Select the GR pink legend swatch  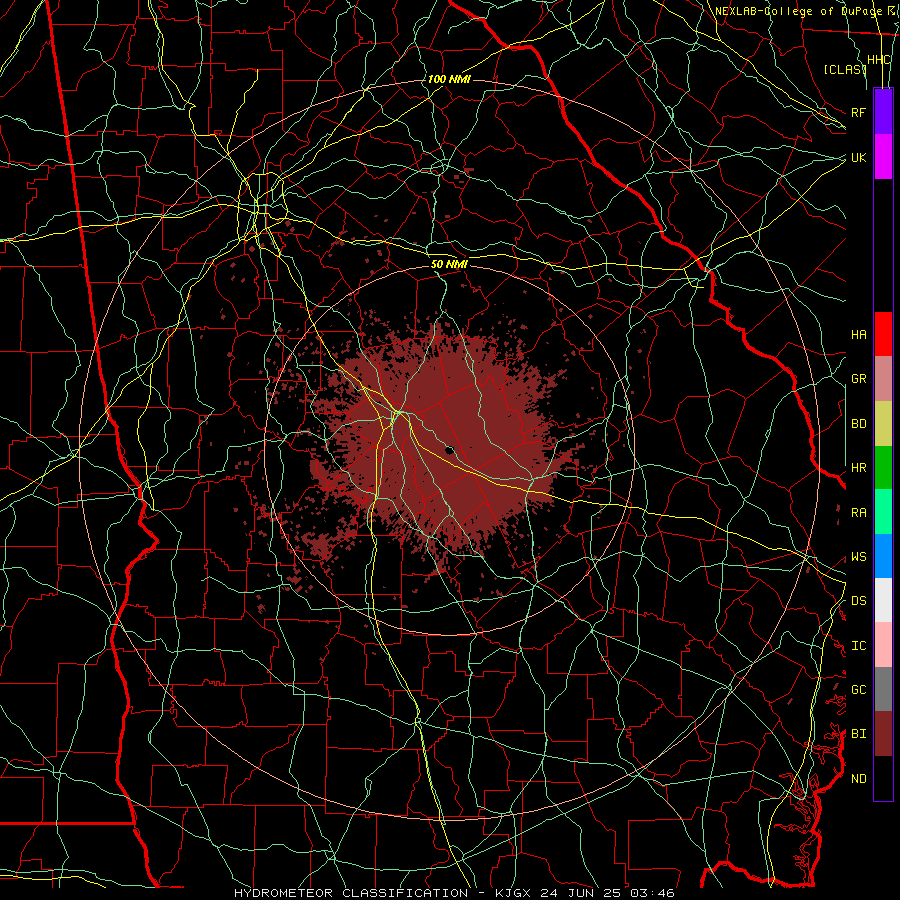click(883, 379)
